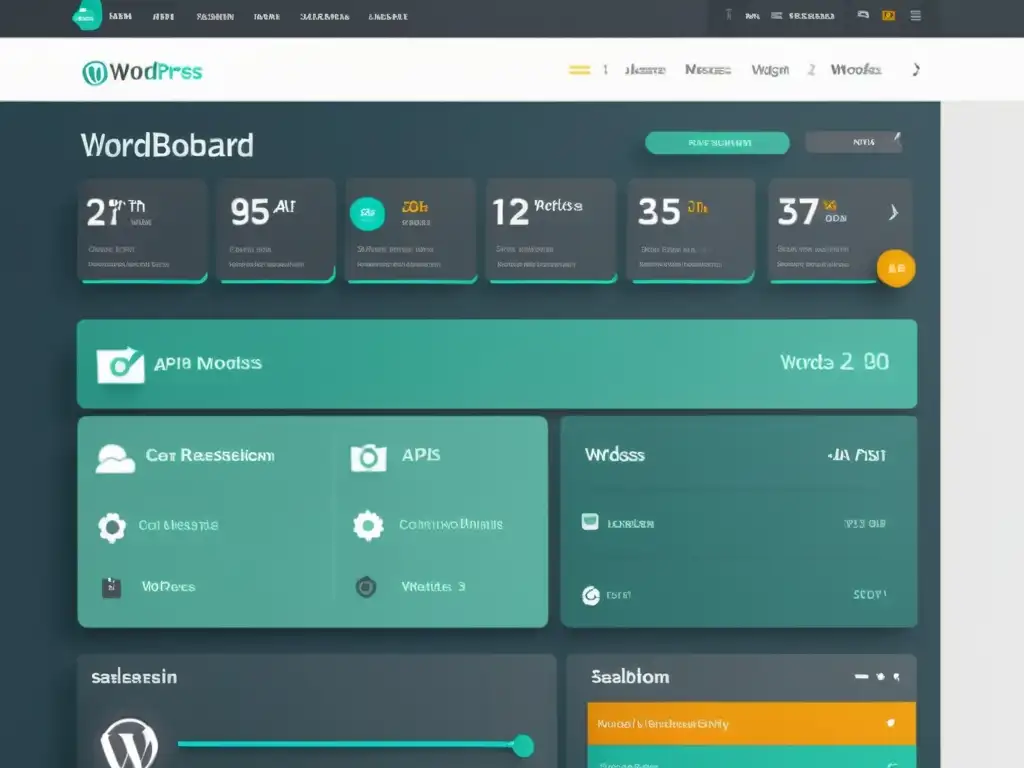1024x768 pixels.
Task: Click the VoRees label
Action: tap(168, 586)
